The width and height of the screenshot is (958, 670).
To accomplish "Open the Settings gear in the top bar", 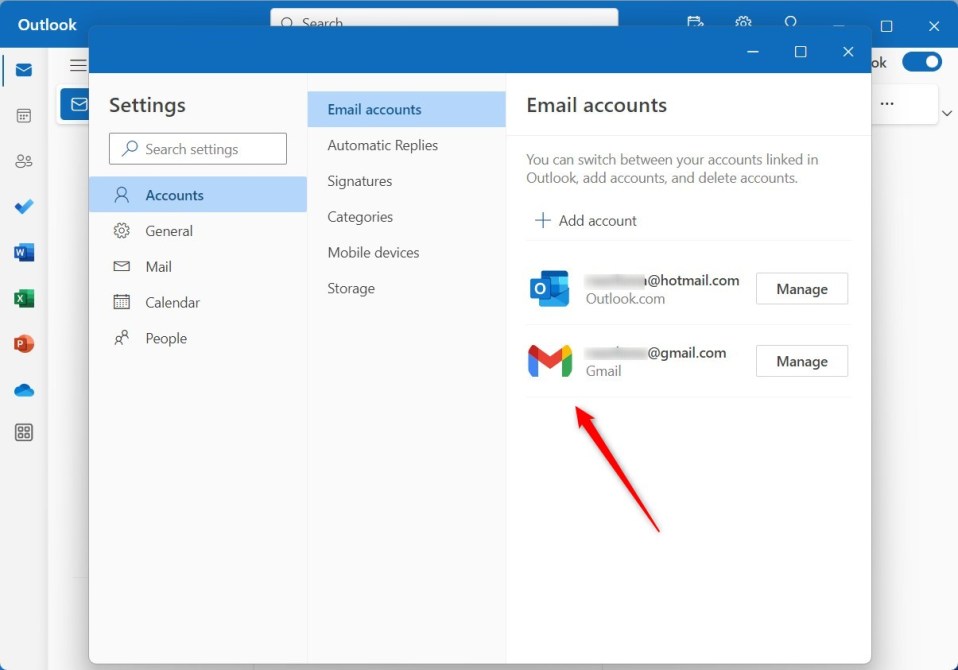I will click(742, 22).
